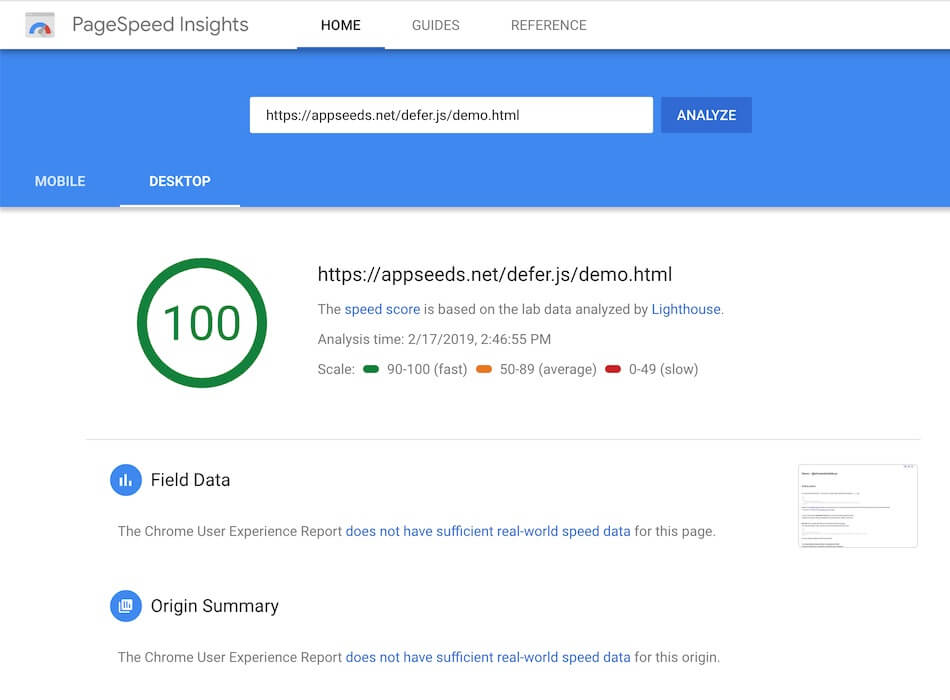Screen dimensions: 950x700
Task: Open the HOME navigation tab
Action: (x=341, y=25)
